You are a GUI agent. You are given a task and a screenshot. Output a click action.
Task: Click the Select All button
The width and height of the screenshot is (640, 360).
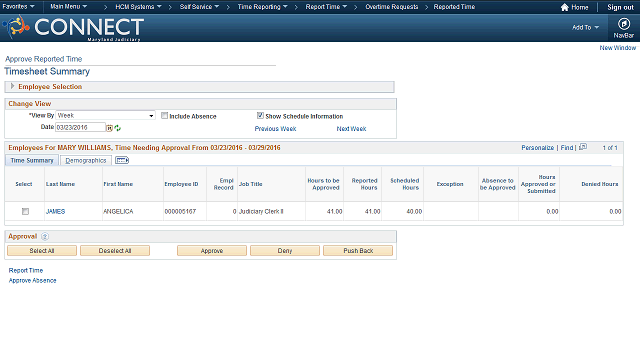pyautogui.click(x=42, y=251)
